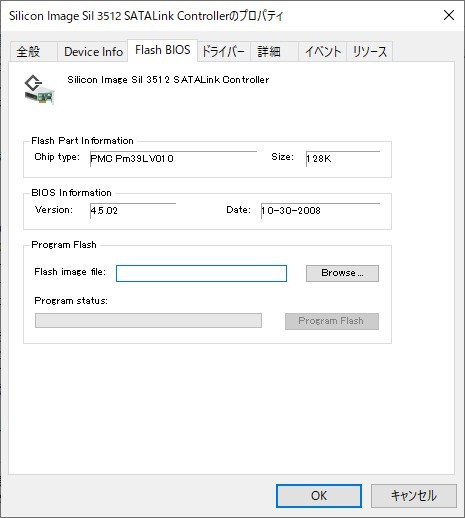Click the Chip type field PMC Pm39LV010

tap(173, 159)
